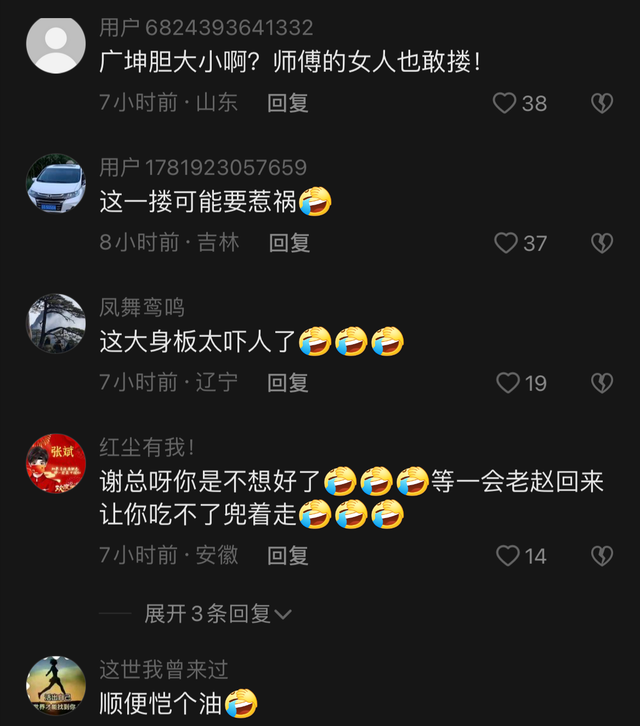Dislike the comment from 山东 user
This screenshot has width=640, height=726.
point(602,103)
